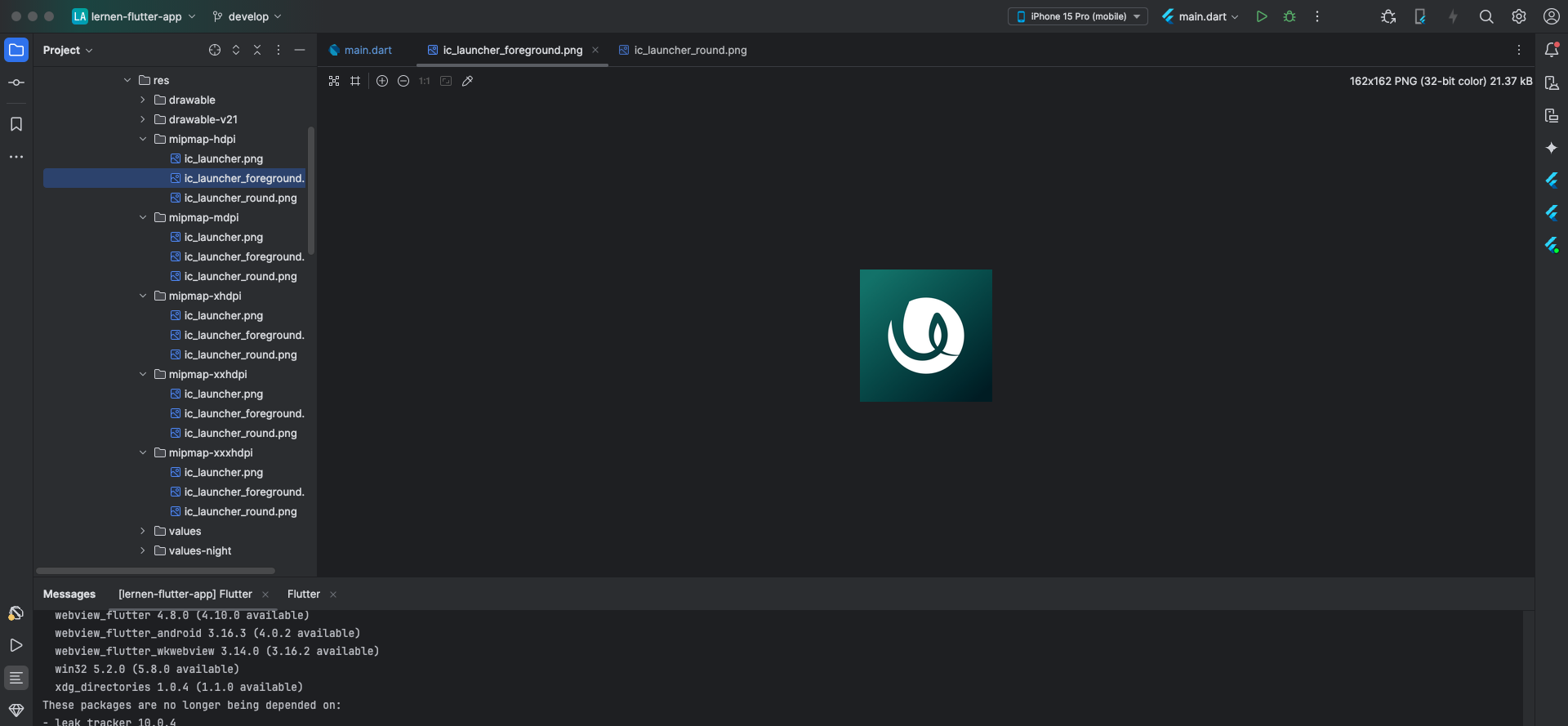Open the lernen-flutter-app project dropdown
The image size is (1568, 726).
[x=135, y=16]
